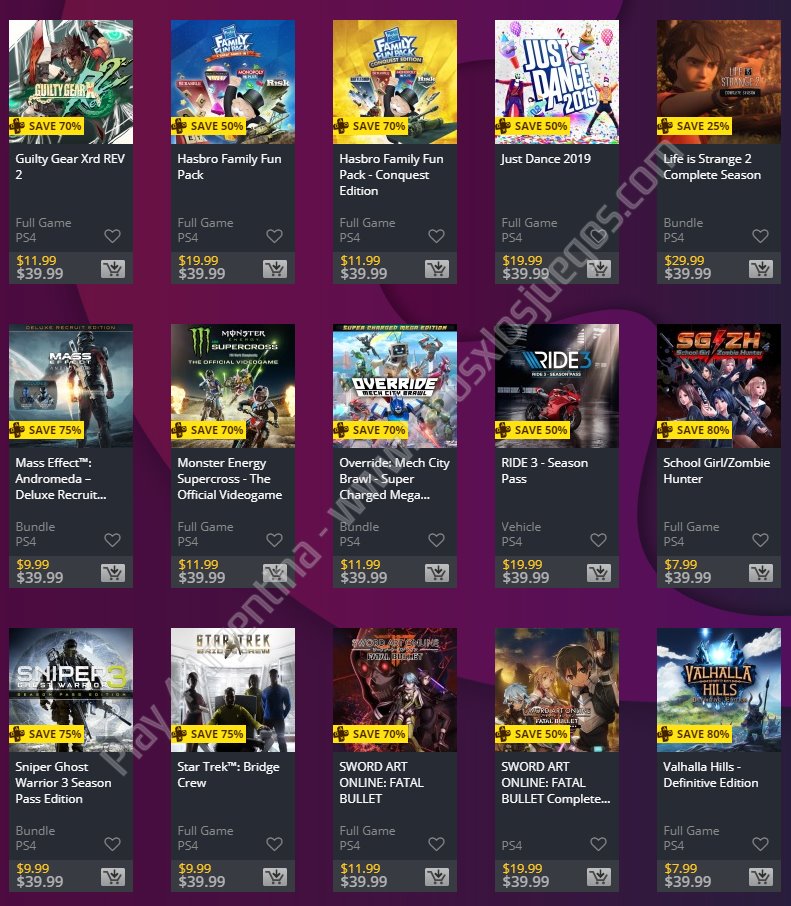
Task: Open RIDE 3 - Season Pass title link
Action: (x=545, y=470)
